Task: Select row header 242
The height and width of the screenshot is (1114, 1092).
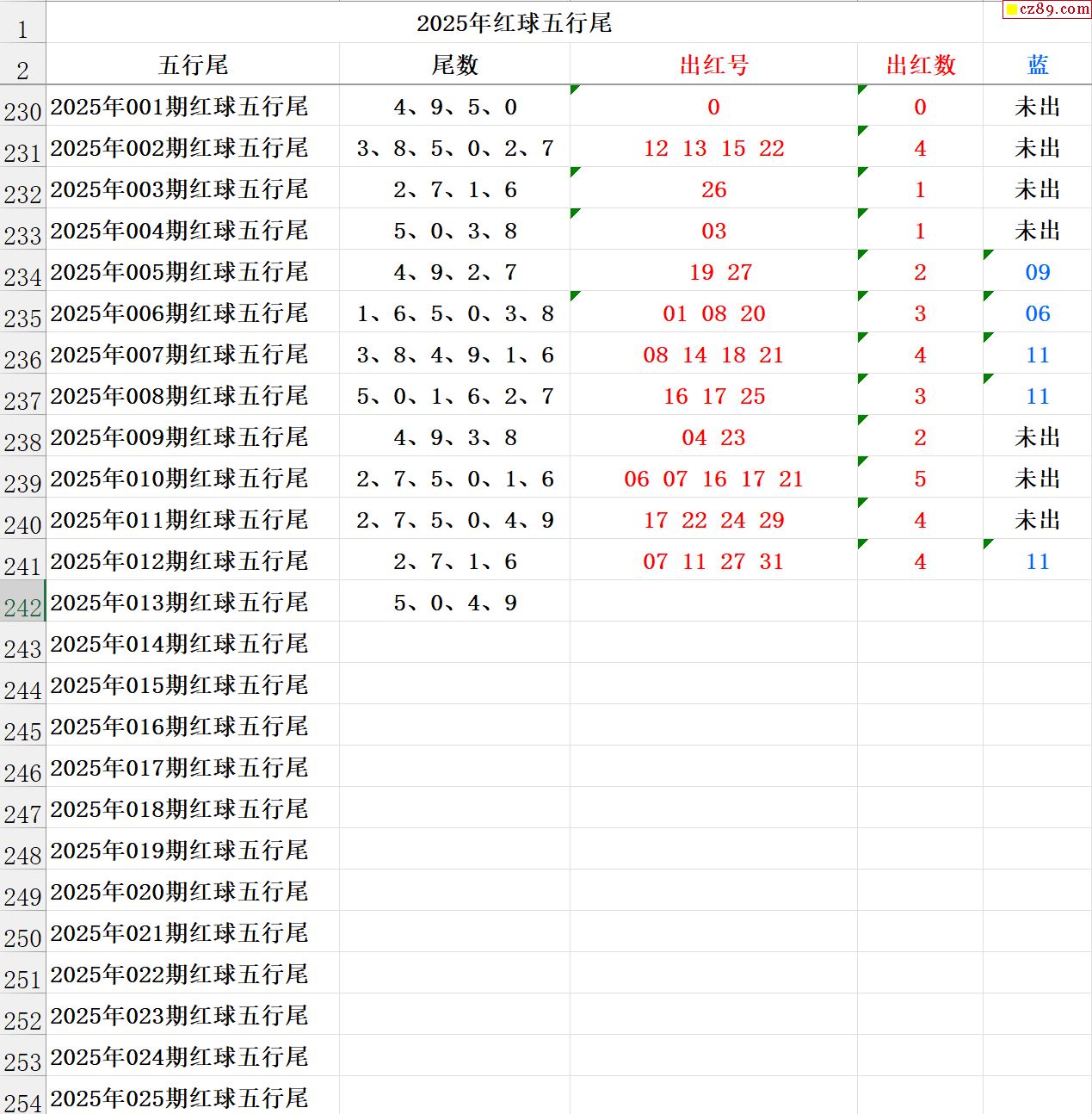Action: pos(22,608)
